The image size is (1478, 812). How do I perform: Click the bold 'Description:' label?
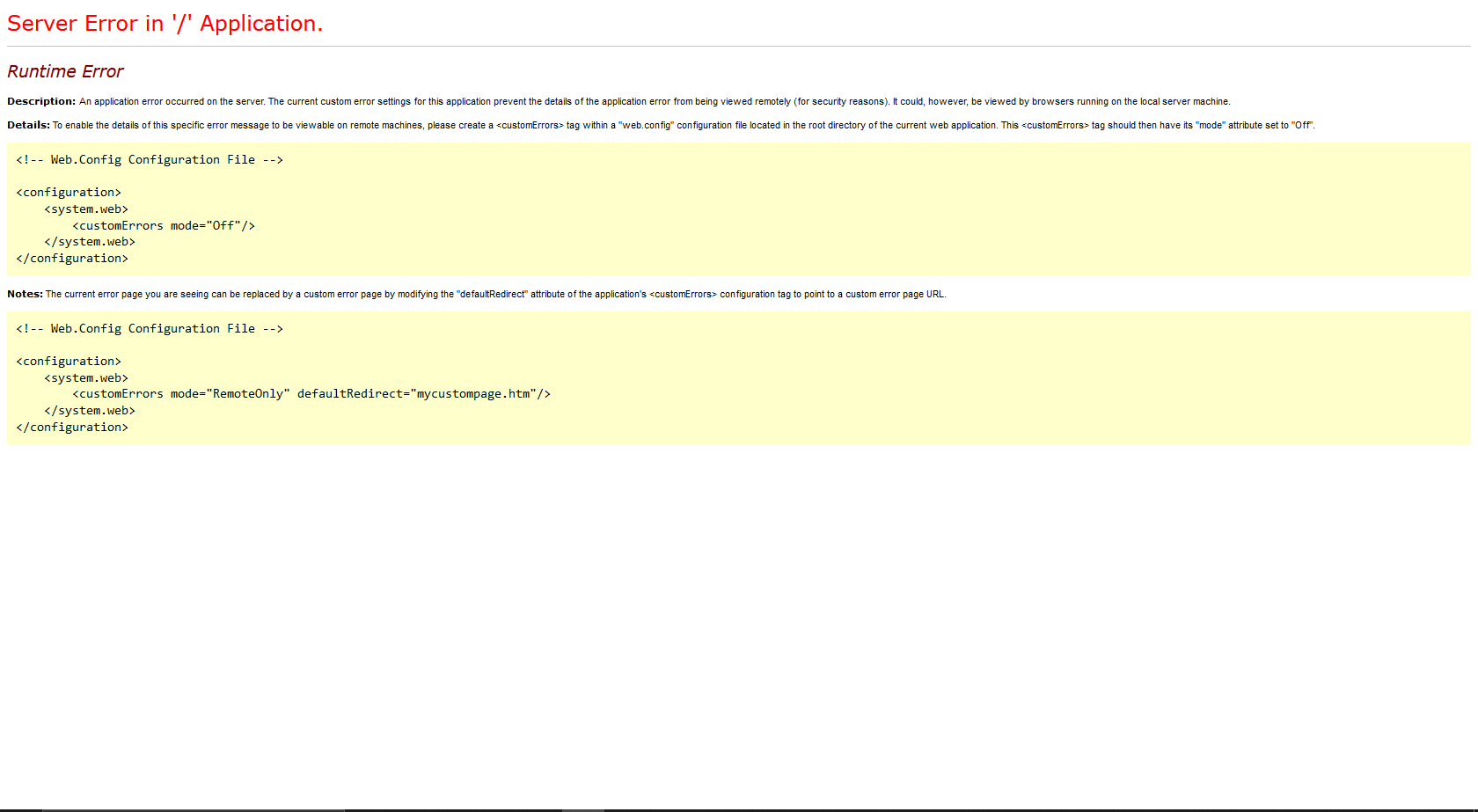click(x=41, y=101)
